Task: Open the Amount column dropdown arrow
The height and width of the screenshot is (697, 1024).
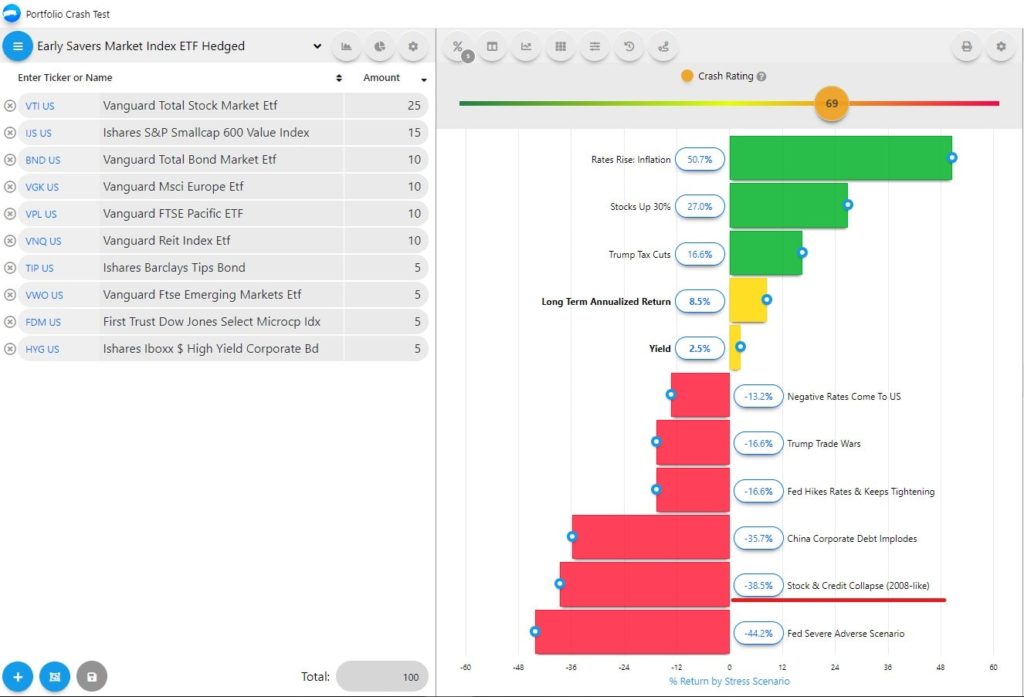Action: point(424,79)
